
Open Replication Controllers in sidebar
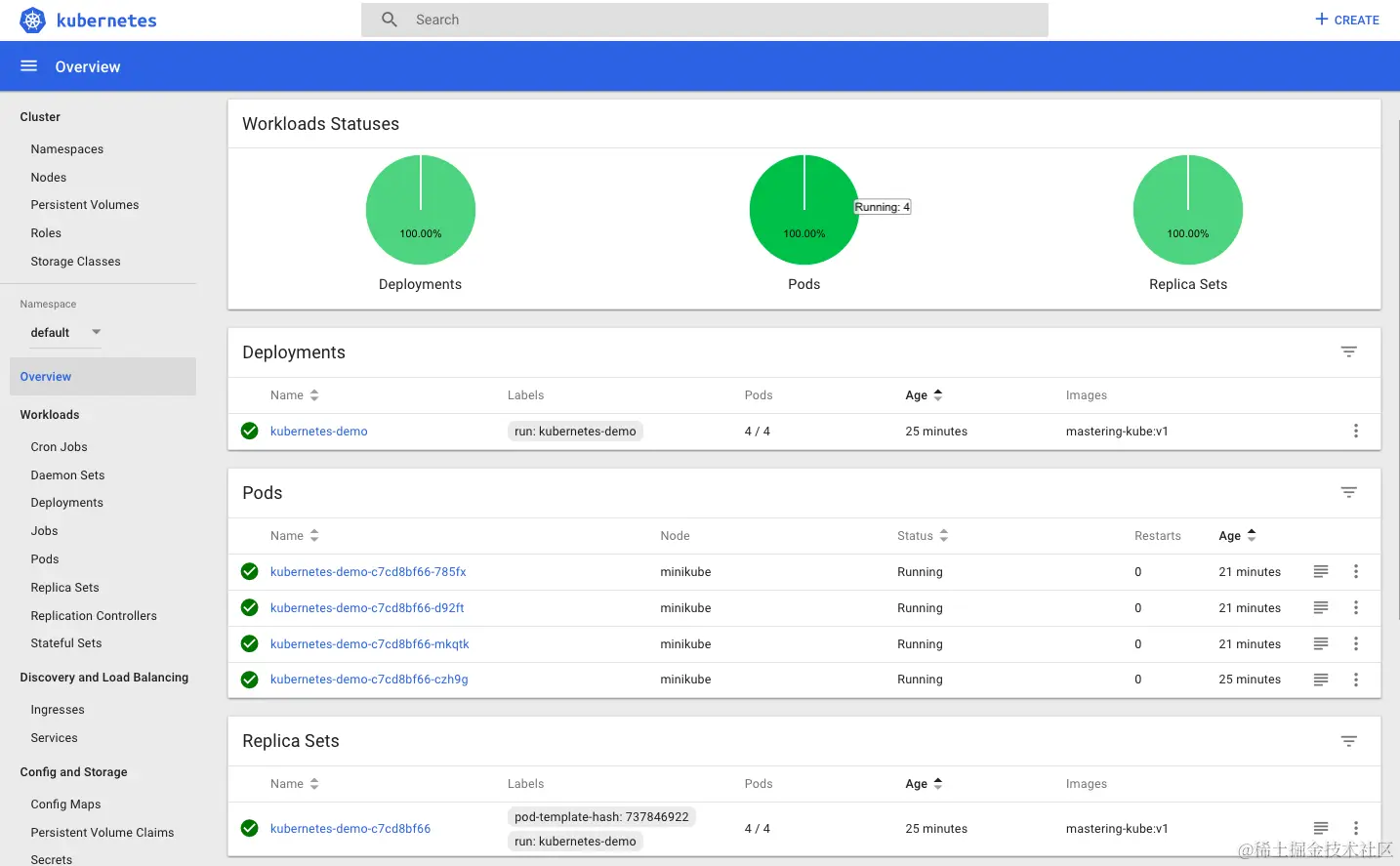(x=94, y=616)
